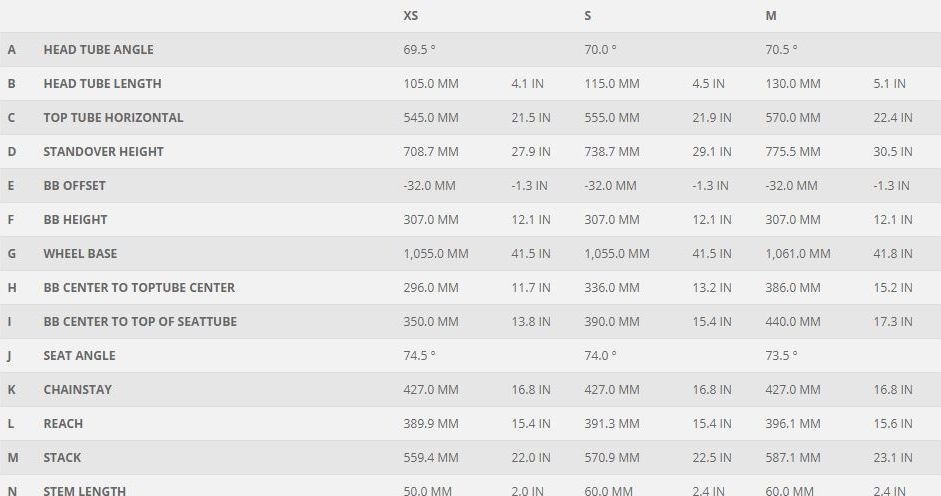941x496 pixels.
Task: Select the BB OFFSET row label
Action: pyautogui.click(x=74, y=186)
